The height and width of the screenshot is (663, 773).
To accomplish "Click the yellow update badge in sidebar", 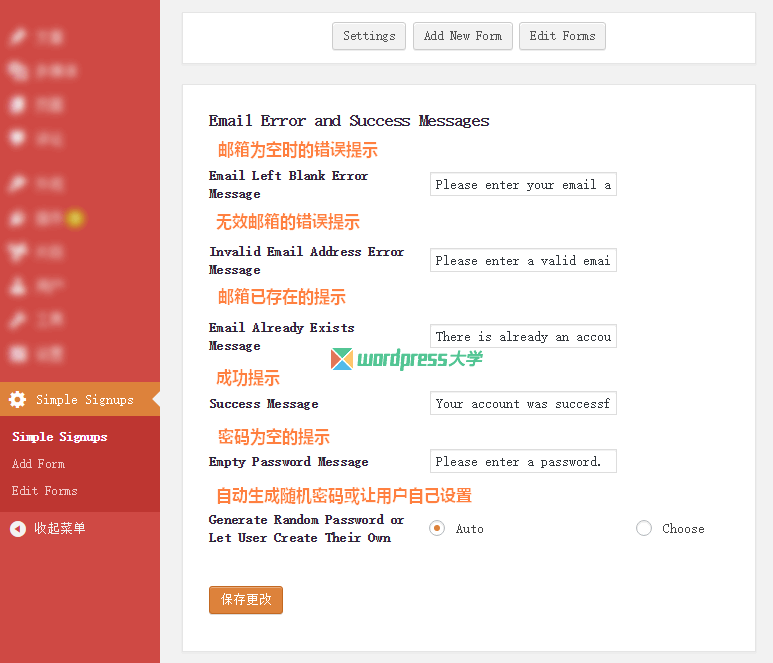I will click(x=75, y=218).
